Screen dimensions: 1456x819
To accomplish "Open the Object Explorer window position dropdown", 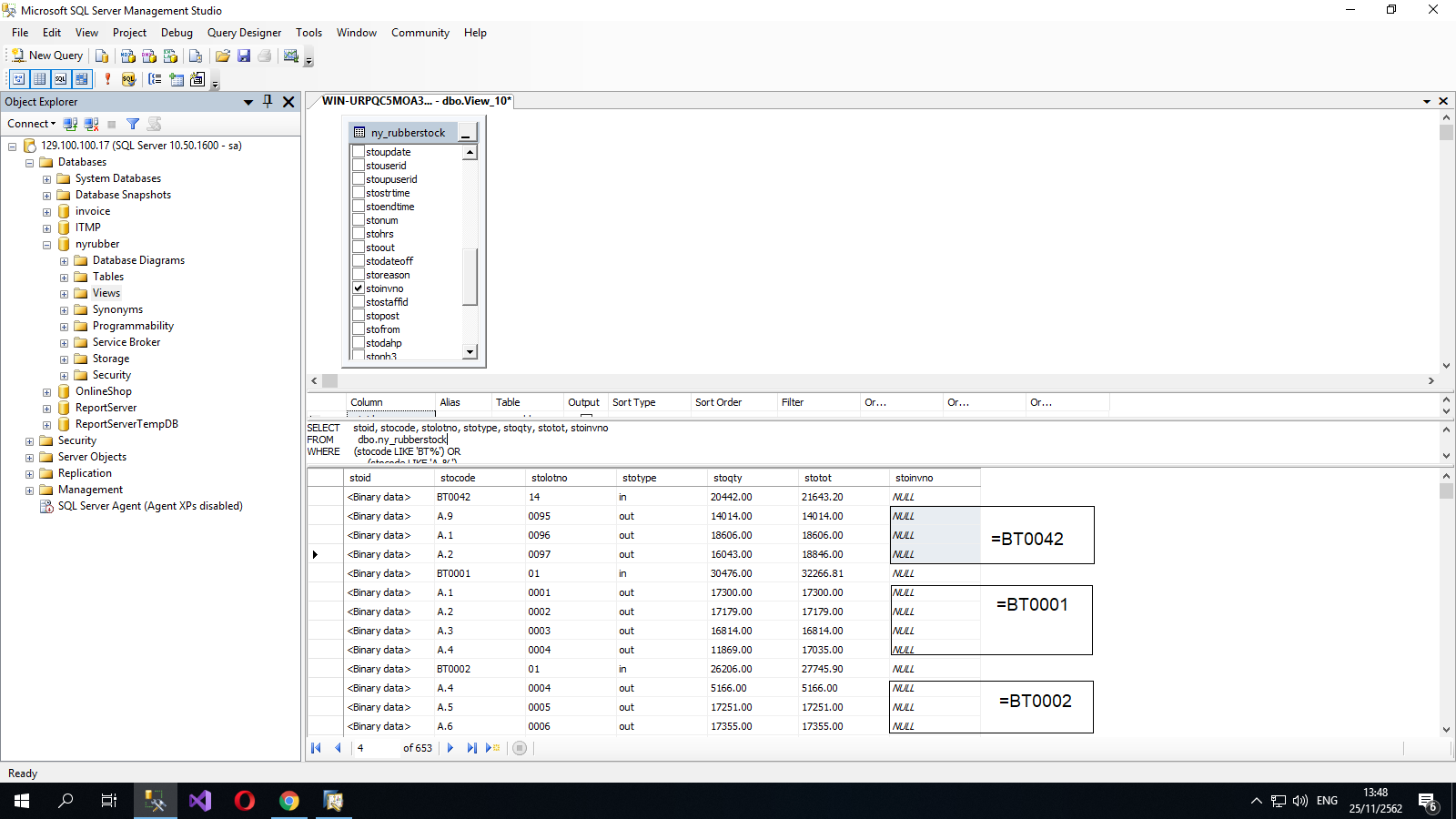I will (248, 102).
